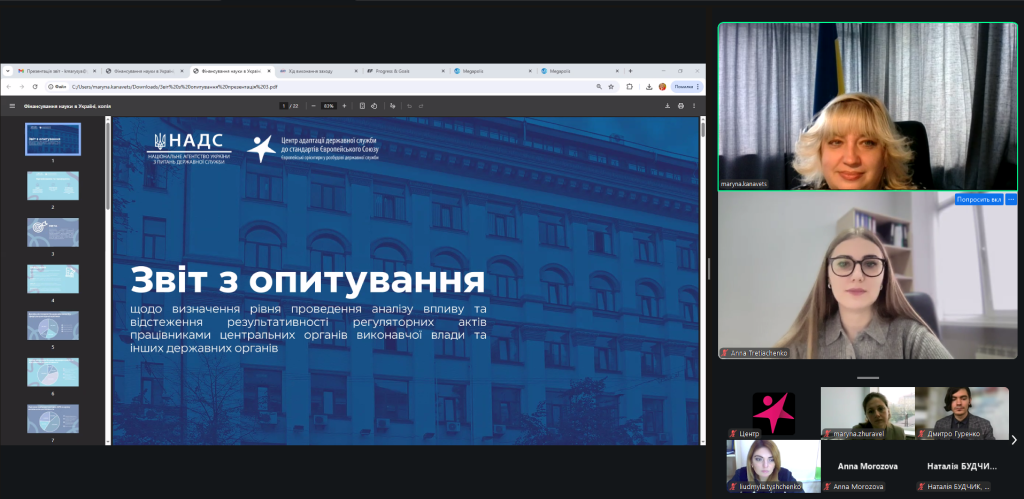Rotate the PDF counterclockwise
The image size is (1024, 499).
tap(375, 105)
